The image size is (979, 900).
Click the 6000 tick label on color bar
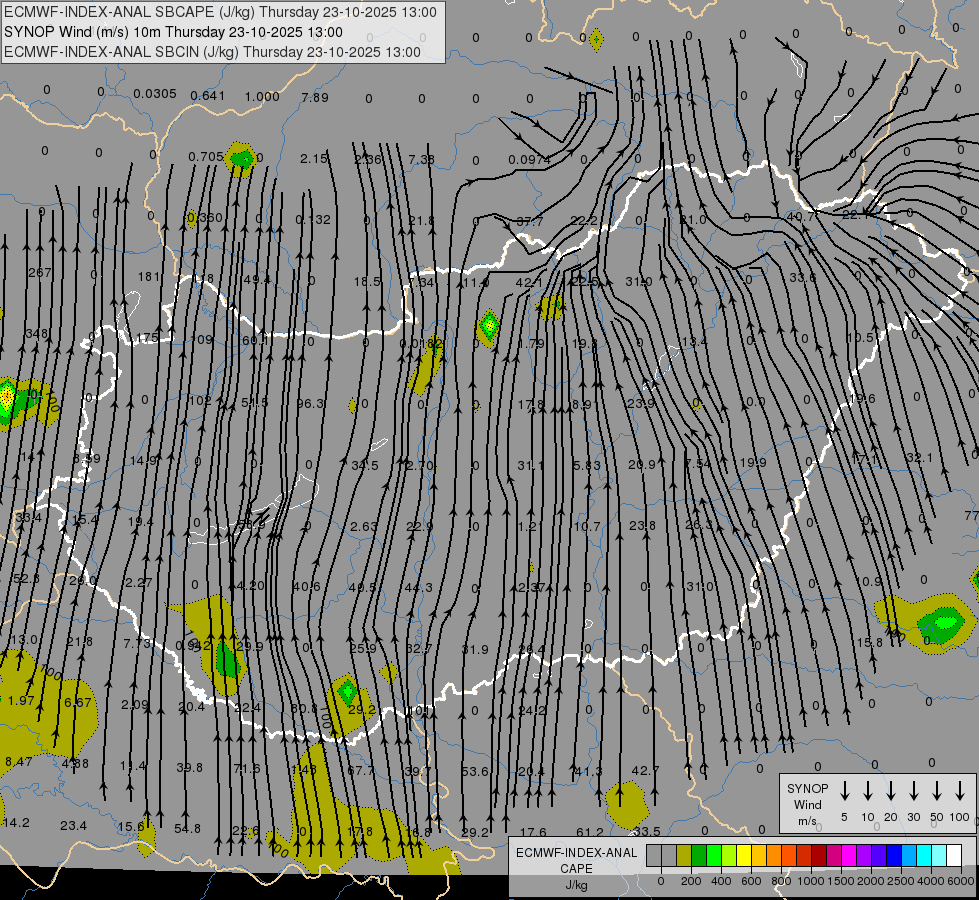pos(961,881)
